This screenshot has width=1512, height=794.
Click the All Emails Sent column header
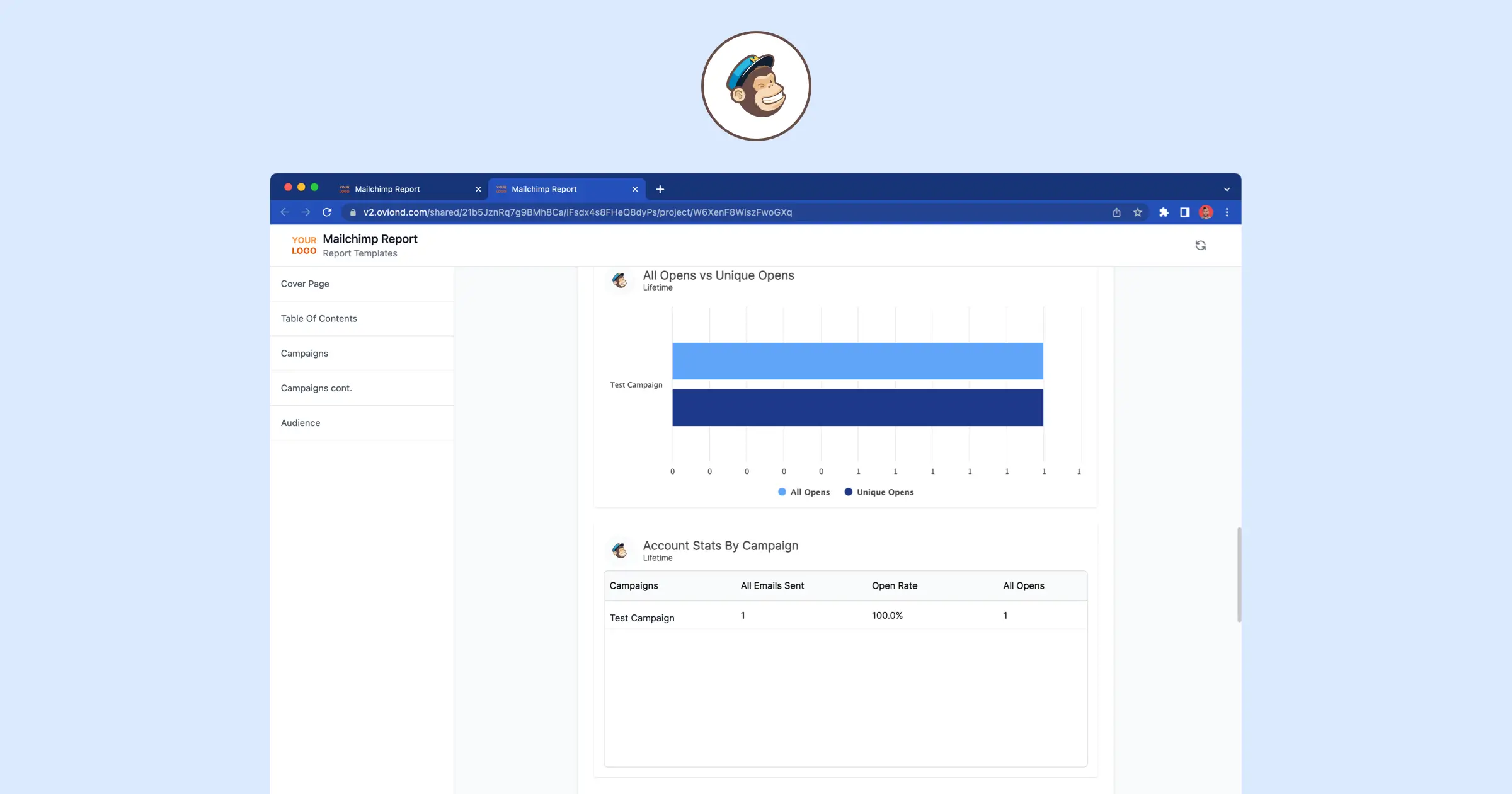click(772, 585)
